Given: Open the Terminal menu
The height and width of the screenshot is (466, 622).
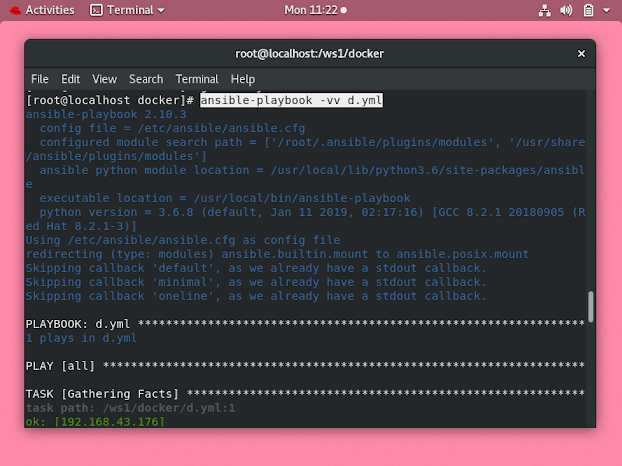Looking at the screenshot, I should pyautogui.click(x=197, y=79).
